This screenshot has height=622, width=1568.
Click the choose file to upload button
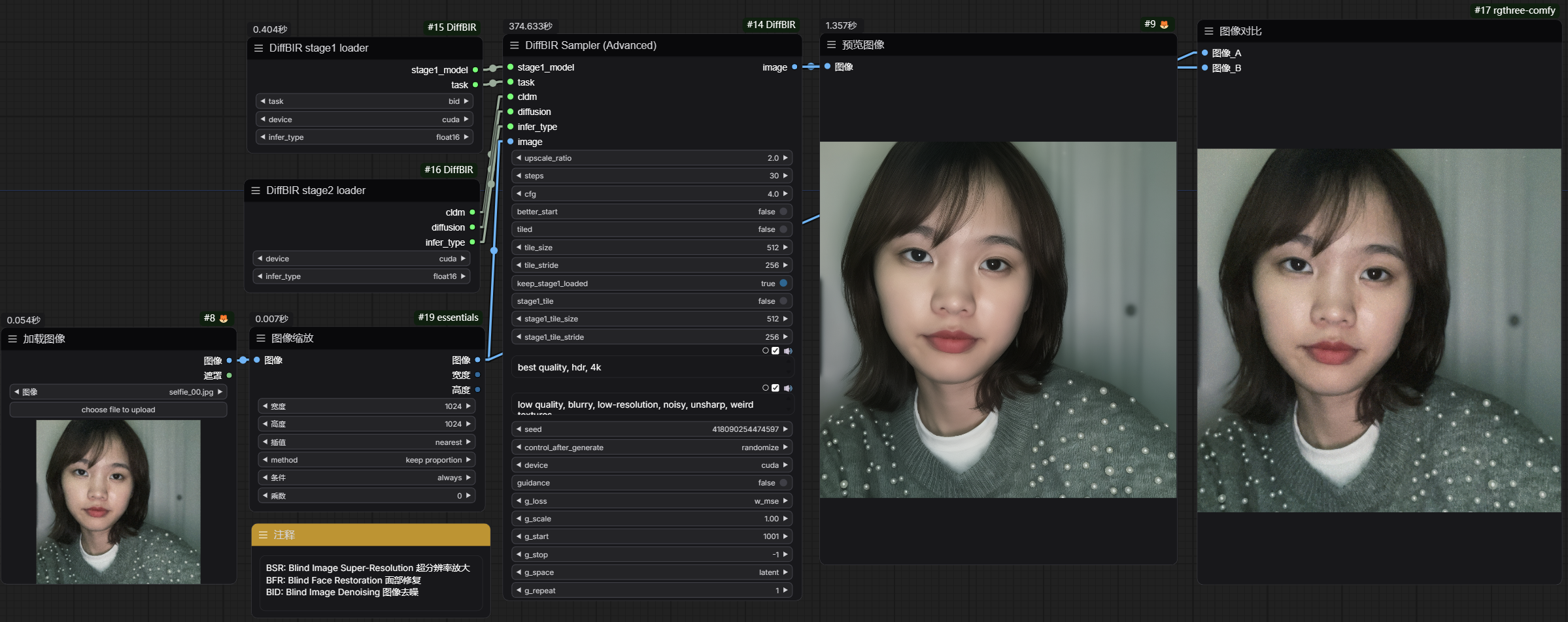[x=118, y=409]
